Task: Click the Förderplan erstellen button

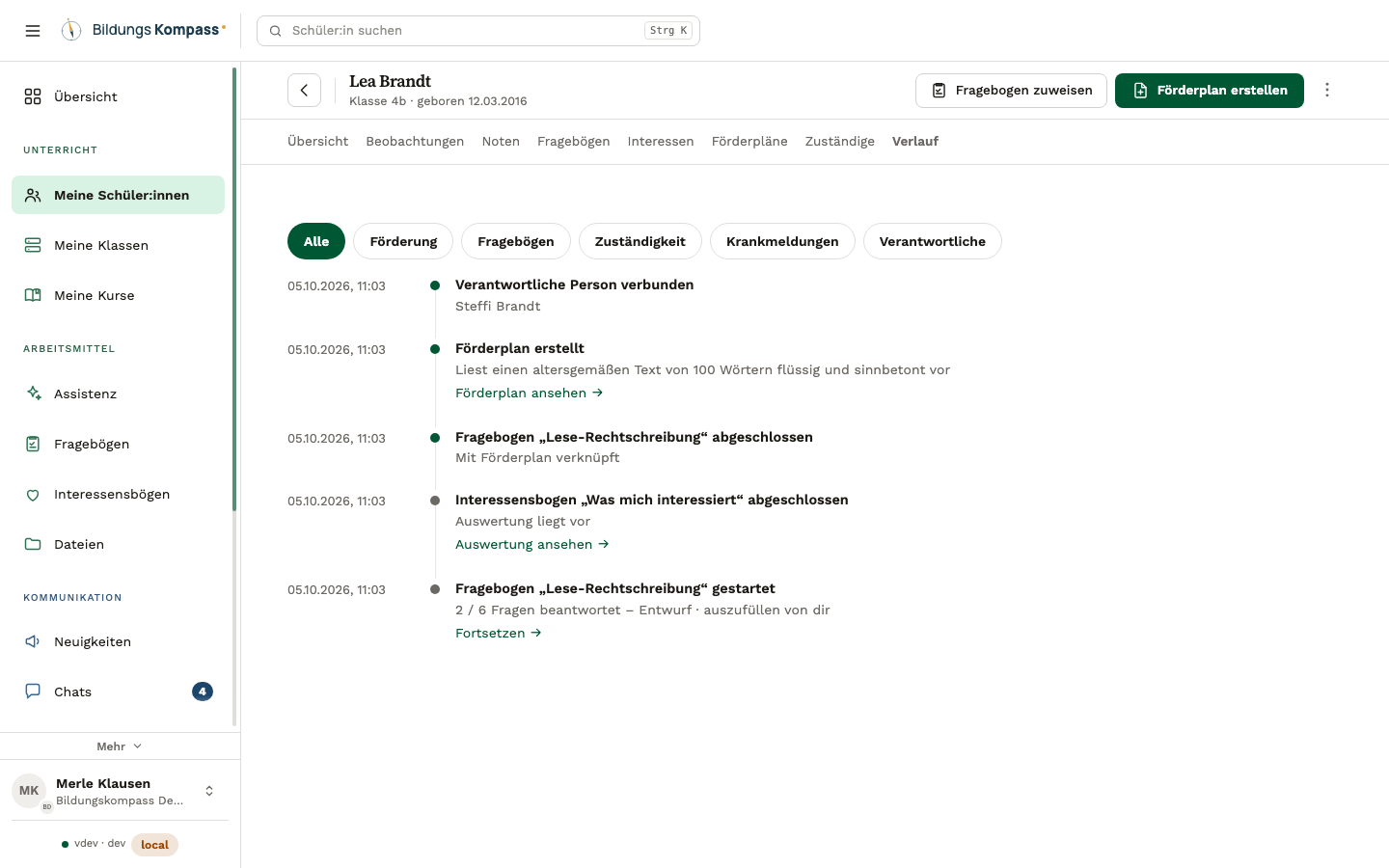Action: coord(1210,91)
